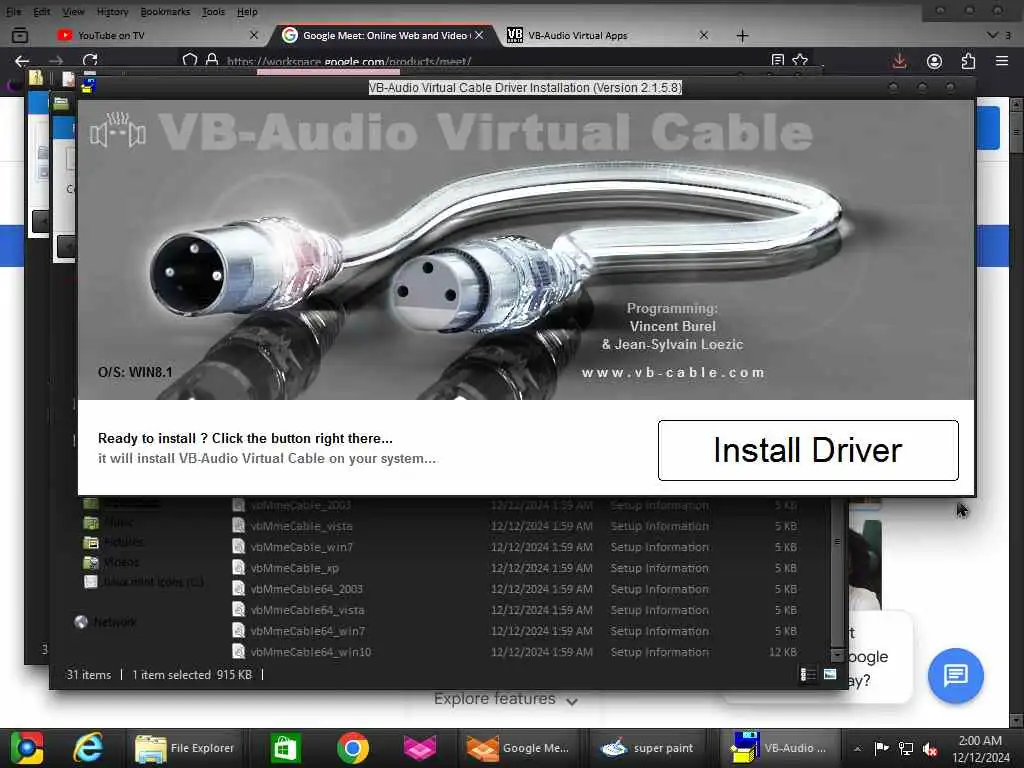Close the YouTube on TV tab

click(x=254, y=35)
